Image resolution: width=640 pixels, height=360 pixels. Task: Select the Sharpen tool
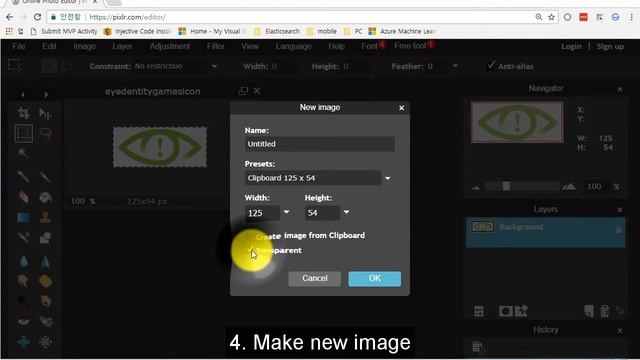point(45,261)
